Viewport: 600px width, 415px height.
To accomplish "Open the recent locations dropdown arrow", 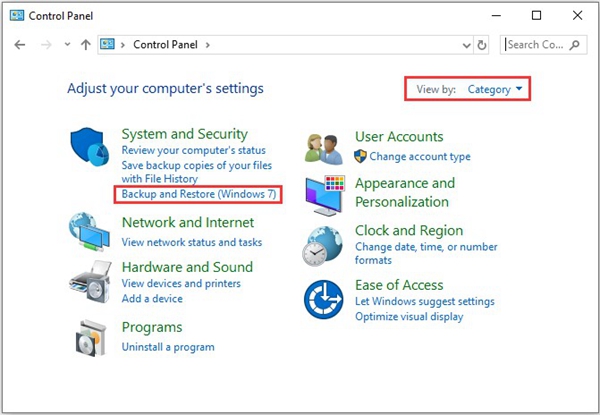I will pos(67,44).
